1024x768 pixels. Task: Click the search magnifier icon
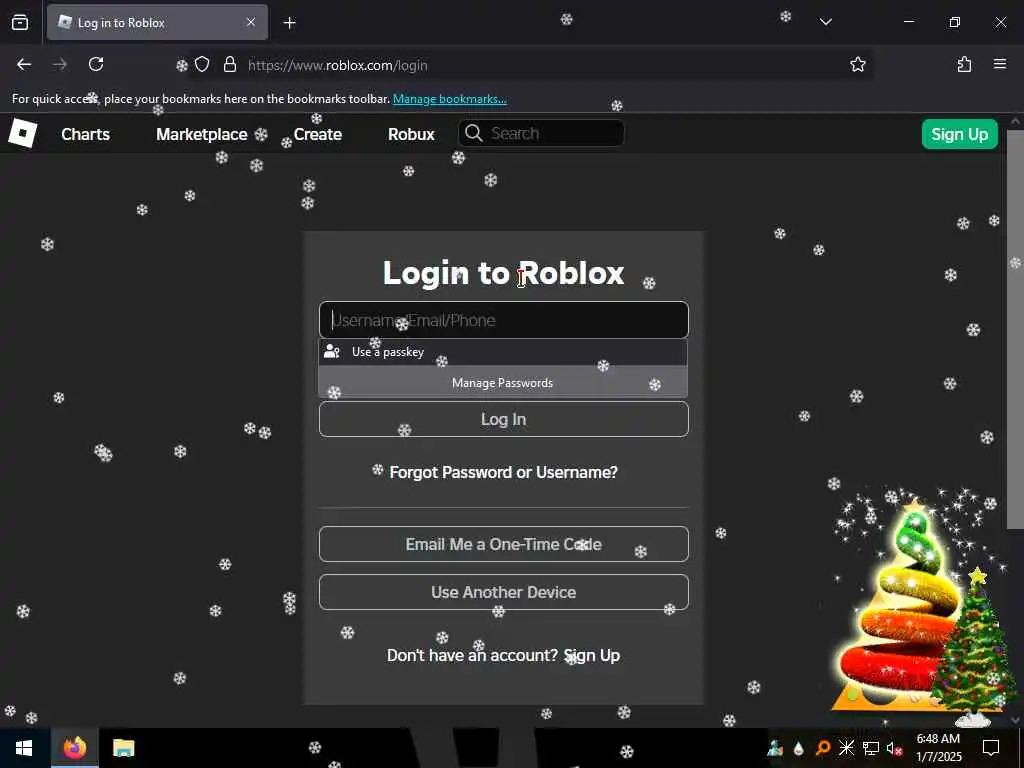473,133
